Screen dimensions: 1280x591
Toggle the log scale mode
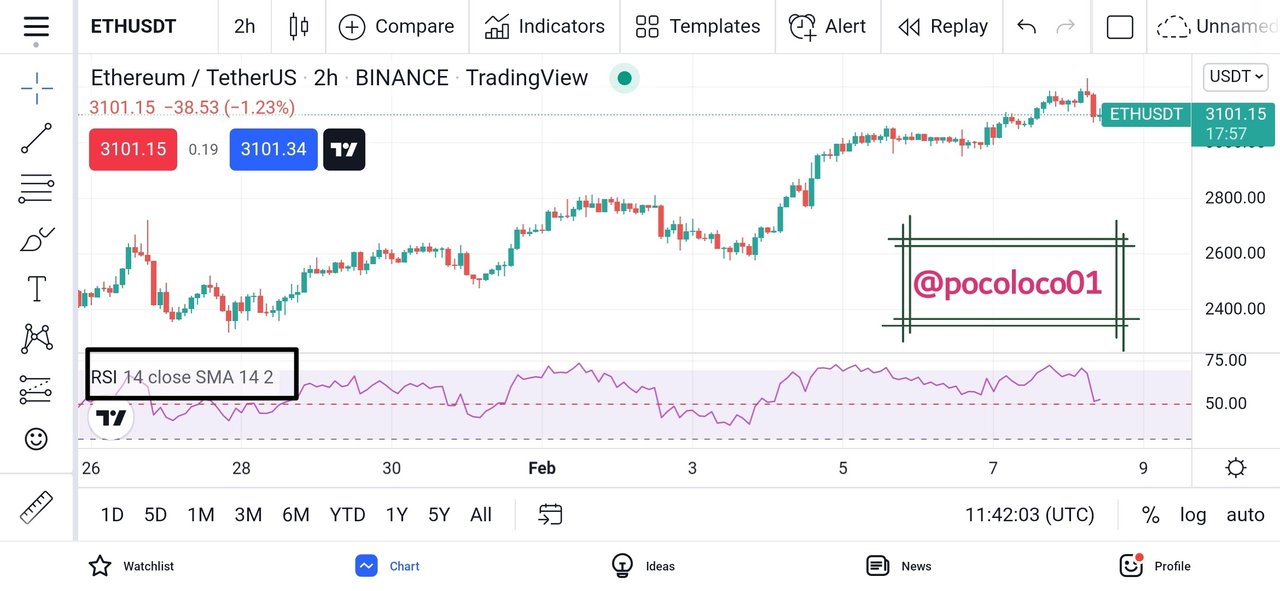(x=1193, y=515)
